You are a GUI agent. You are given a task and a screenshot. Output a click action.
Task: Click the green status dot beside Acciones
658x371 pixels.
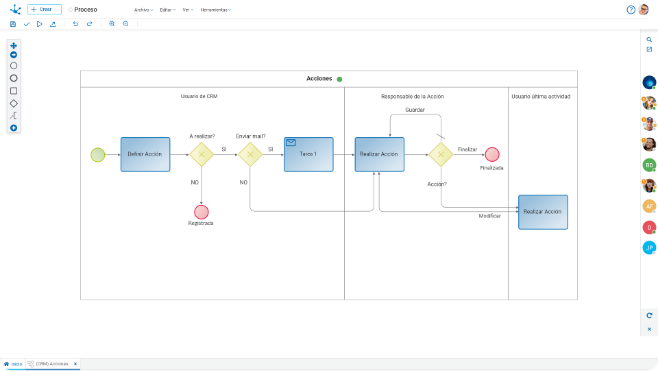pyautogui.click(x=339, y=79)
